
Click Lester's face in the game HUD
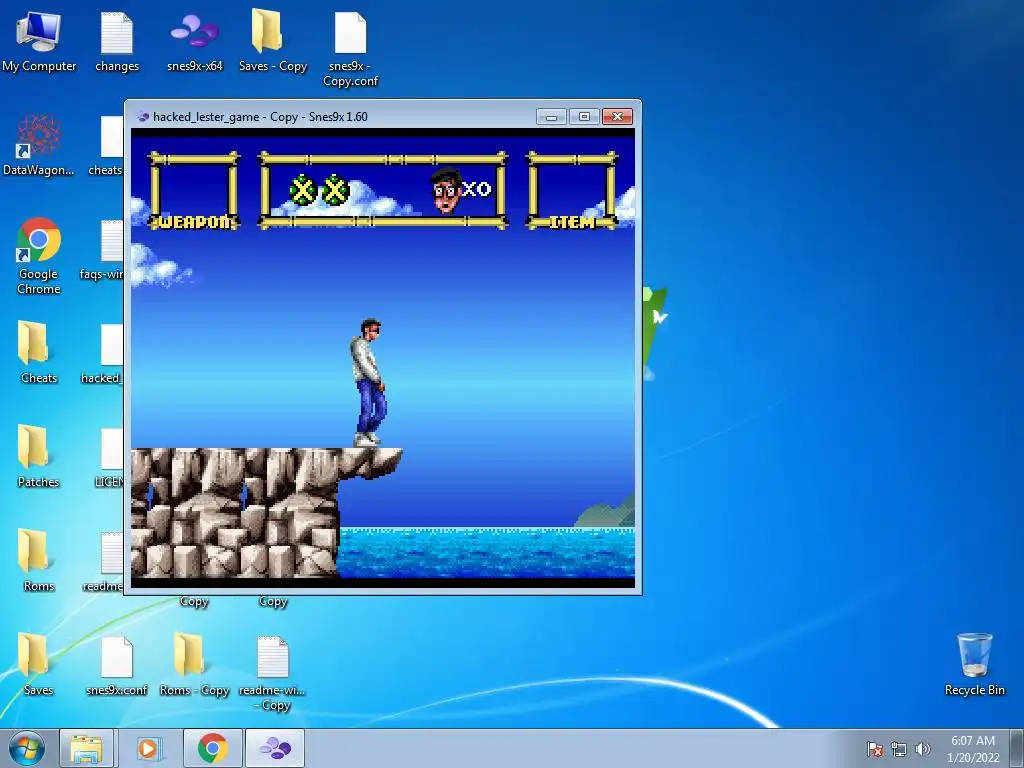[447, 190]
